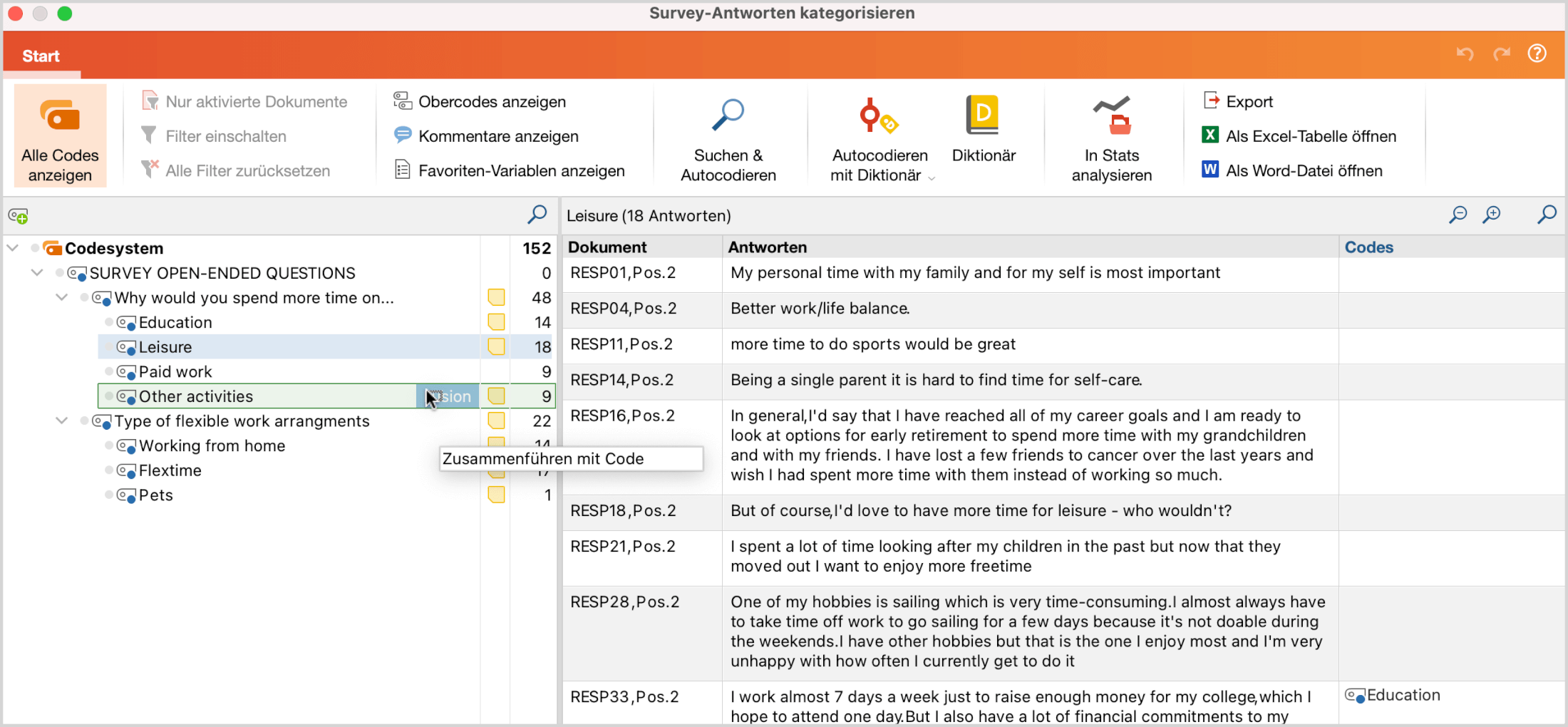1568x727 pixels.
Task: Toggle Obercodes anzeigen
Action: point(479,101)
